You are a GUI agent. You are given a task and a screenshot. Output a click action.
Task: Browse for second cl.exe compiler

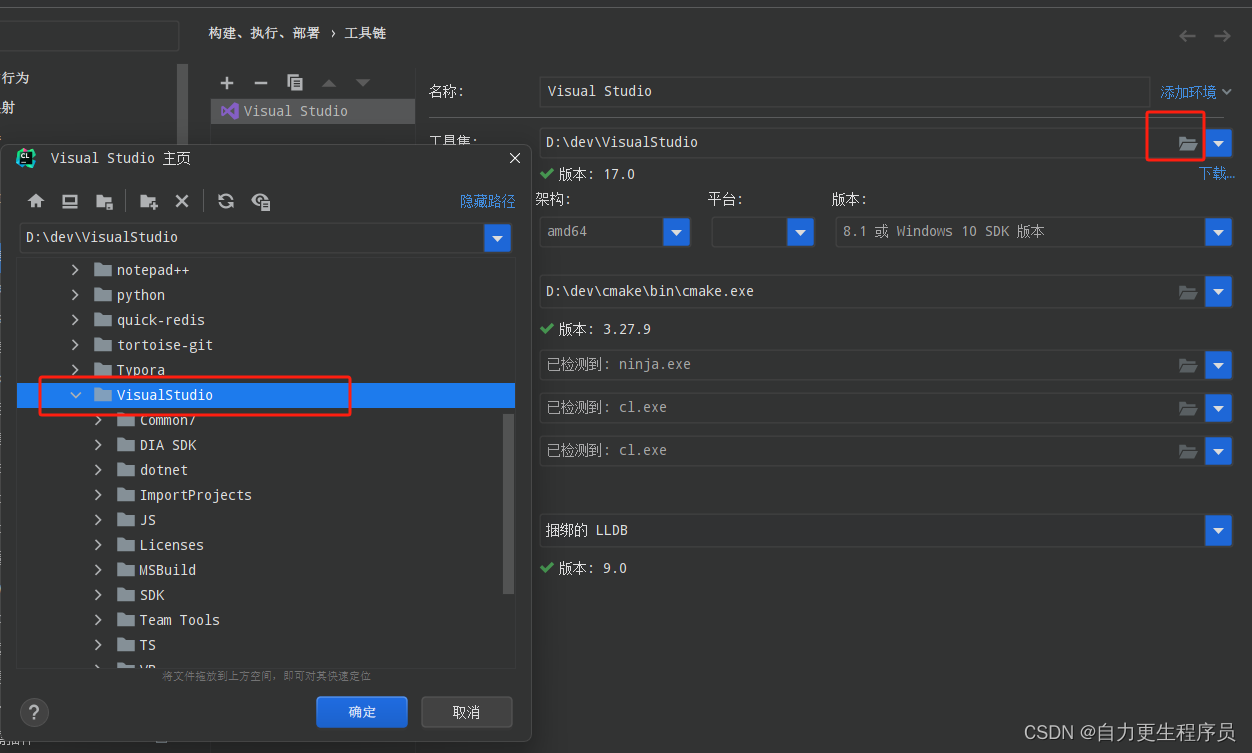[x=1187, y=451]
